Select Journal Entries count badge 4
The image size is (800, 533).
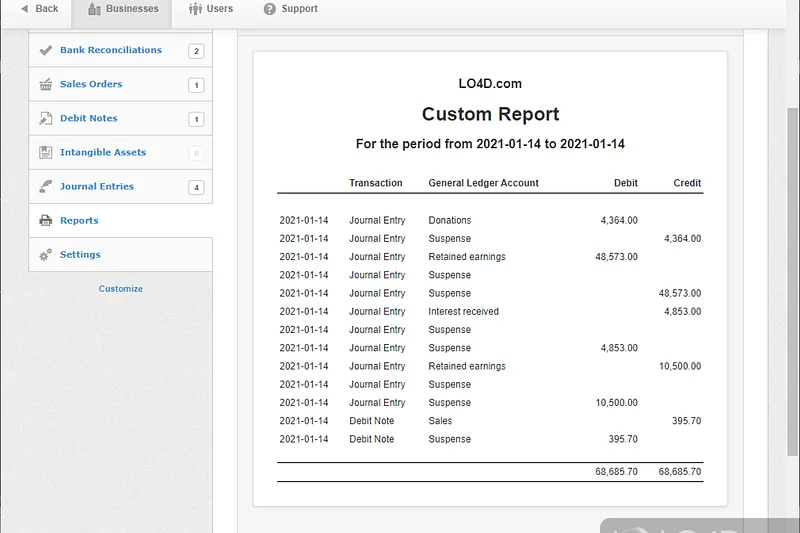point(196,187)
